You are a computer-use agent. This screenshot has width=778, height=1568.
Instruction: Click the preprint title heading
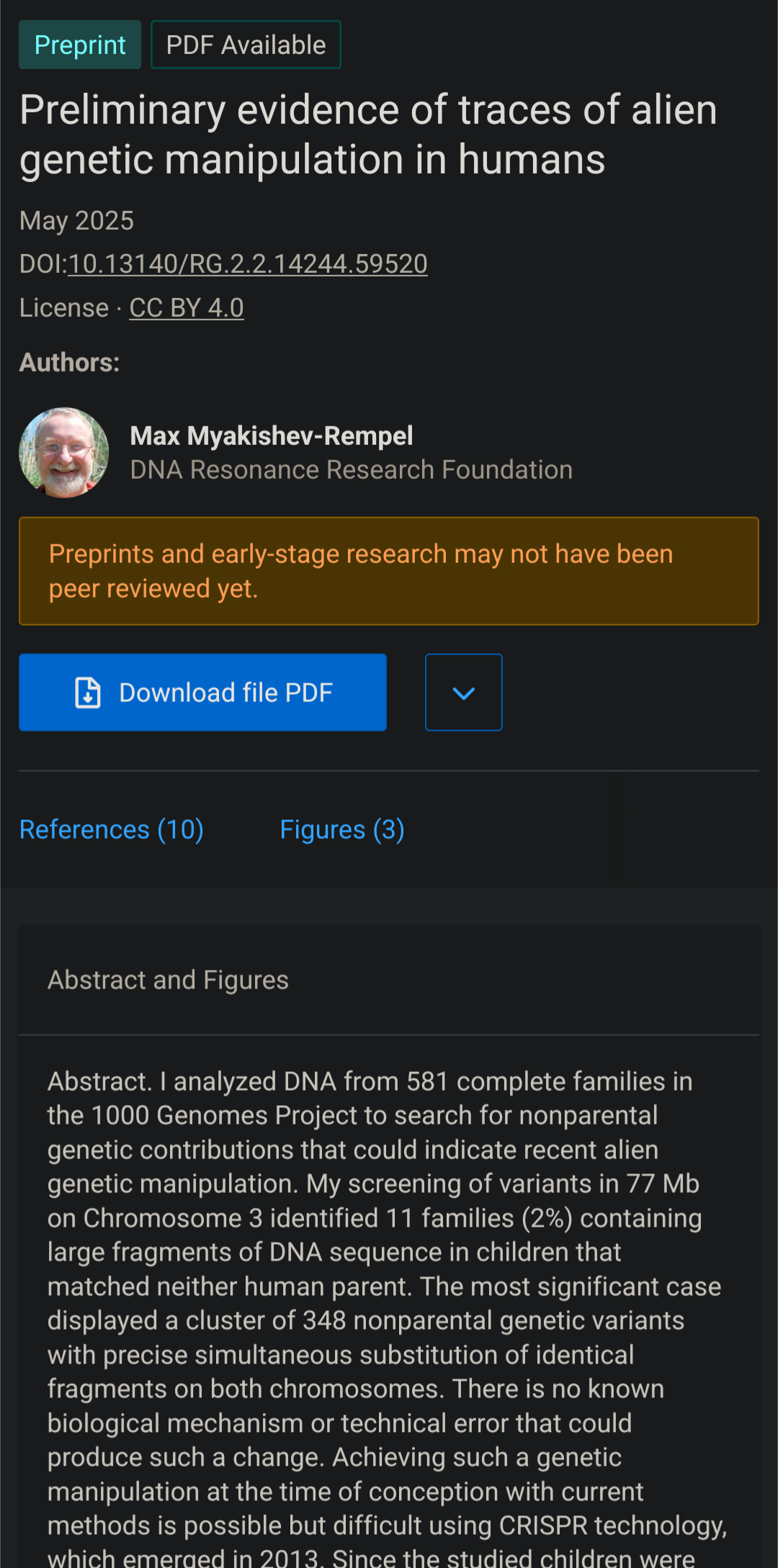(x=368, y=135)
